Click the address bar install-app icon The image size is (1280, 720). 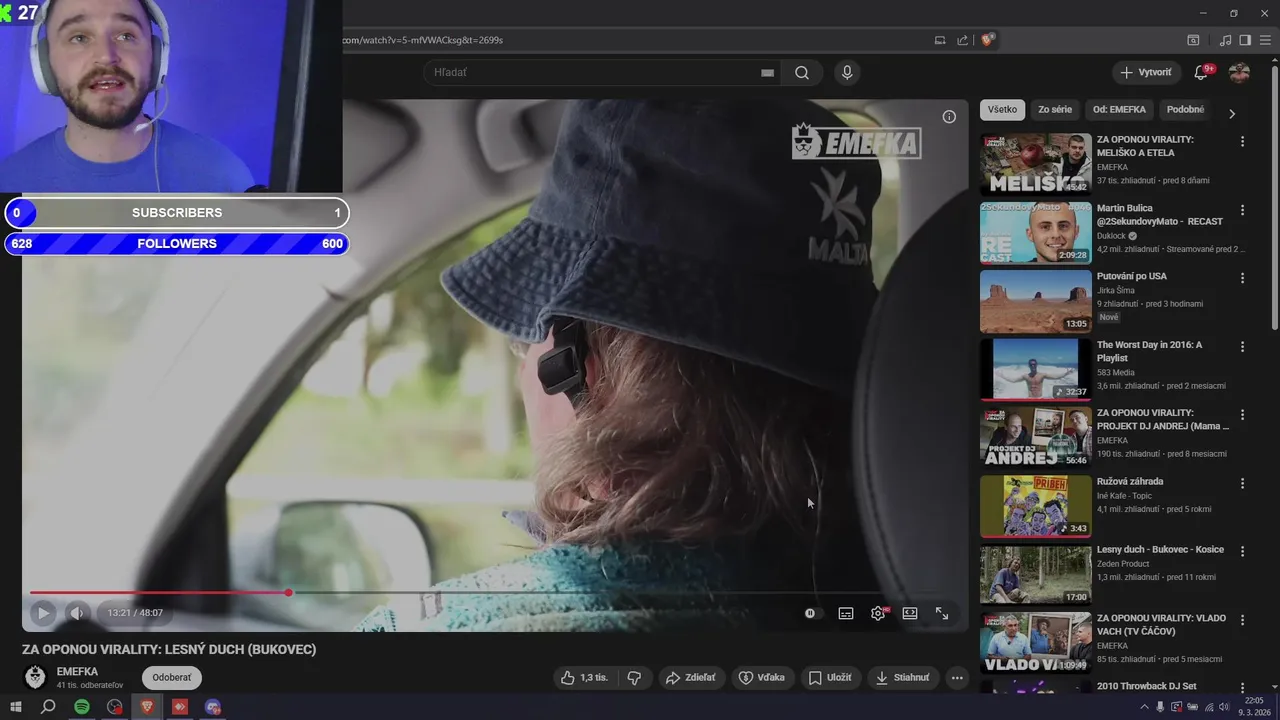click(939, 40)
